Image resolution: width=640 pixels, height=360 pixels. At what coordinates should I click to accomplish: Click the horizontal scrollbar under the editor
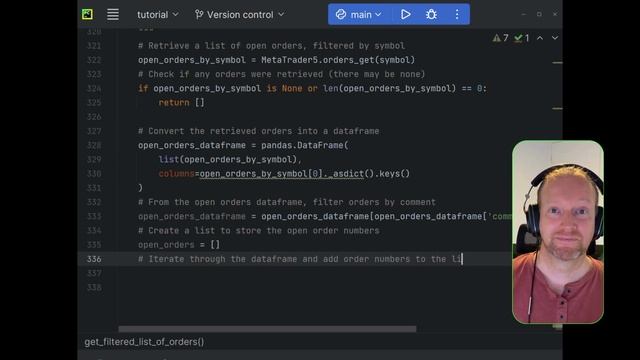point(267,329)
